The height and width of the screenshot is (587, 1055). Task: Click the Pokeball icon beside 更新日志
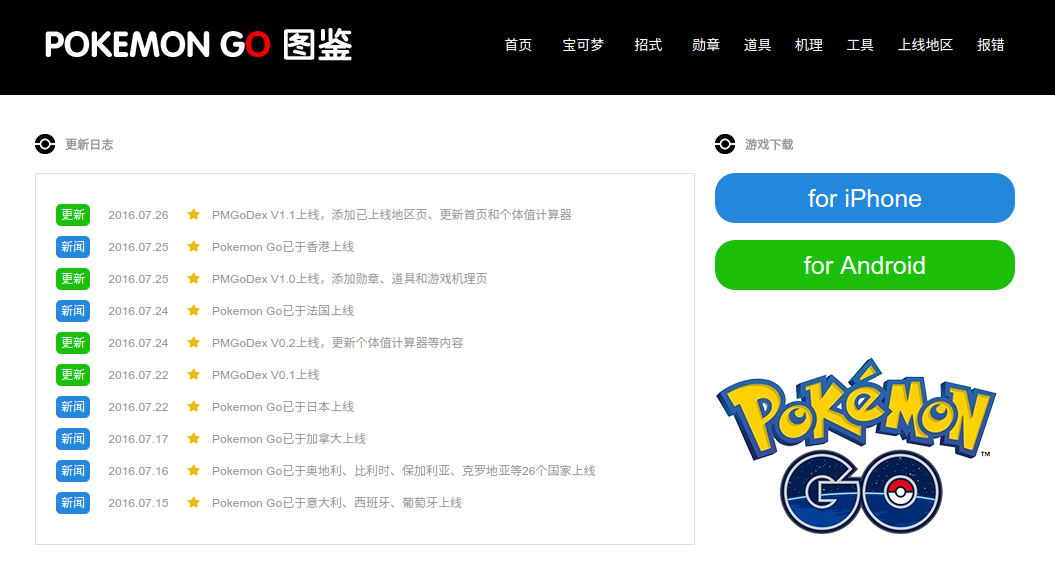pyautogui.click(x=45, y=144)
